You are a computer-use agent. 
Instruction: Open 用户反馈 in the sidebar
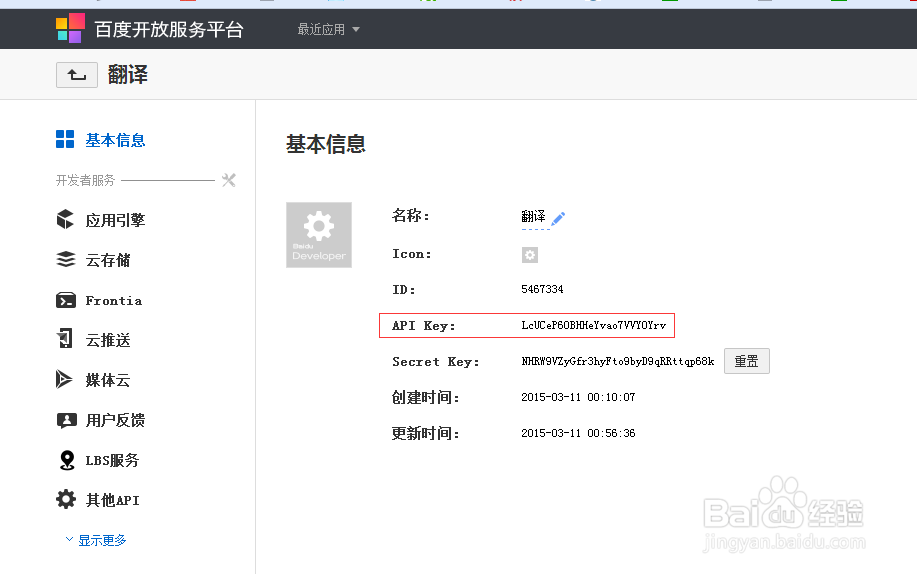coord(115,420)
